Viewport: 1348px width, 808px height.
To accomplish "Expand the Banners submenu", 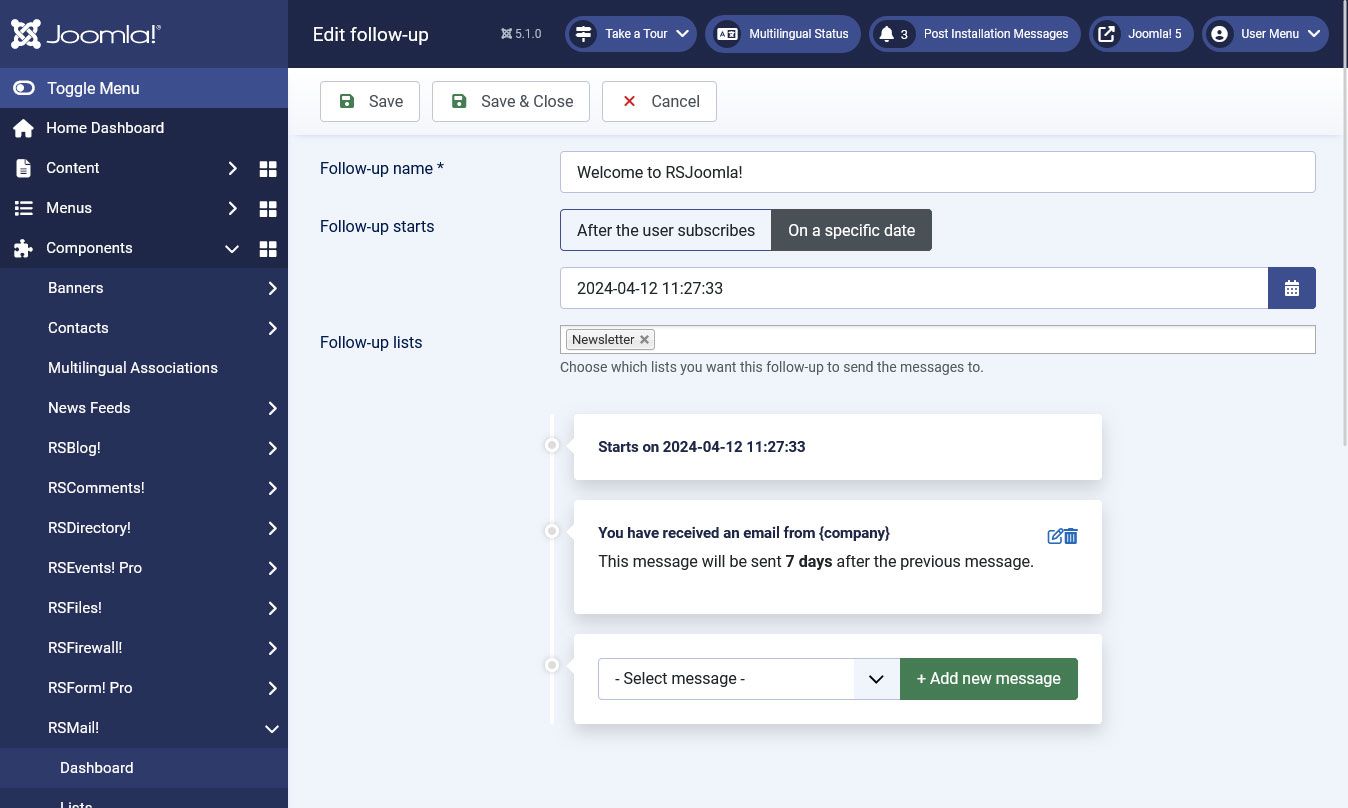I will click(272, 288).
